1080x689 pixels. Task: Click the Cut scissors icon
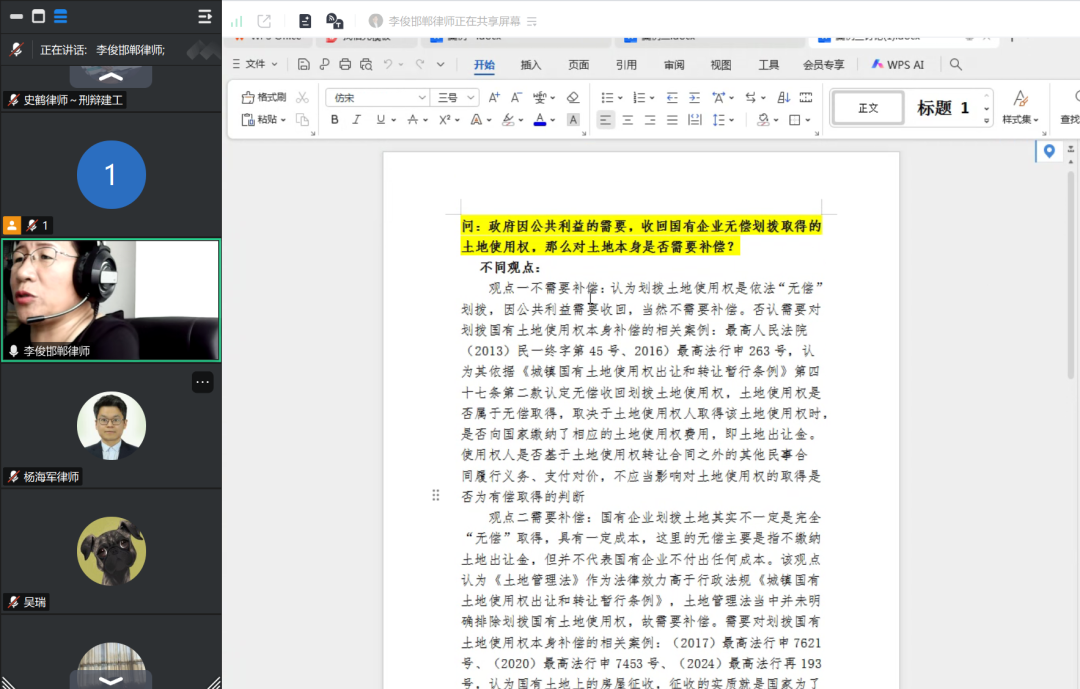pos(302,97)
